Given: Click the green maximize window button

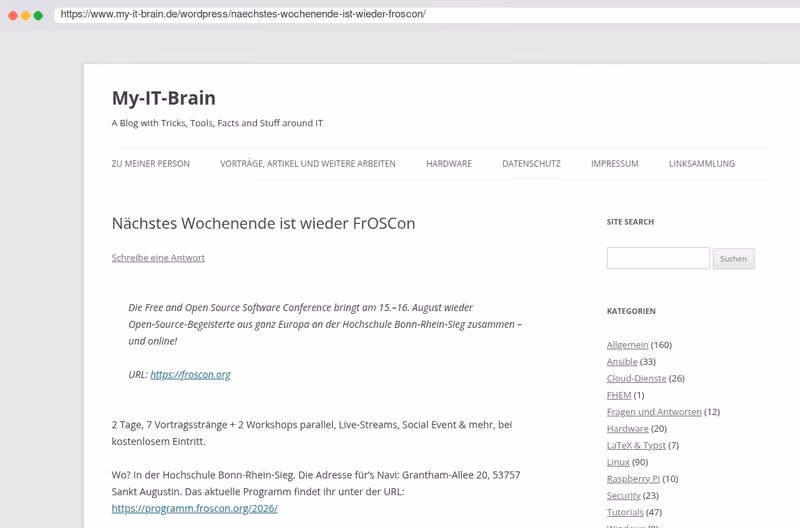Looking at the screenshot, I should coord(38,15).
